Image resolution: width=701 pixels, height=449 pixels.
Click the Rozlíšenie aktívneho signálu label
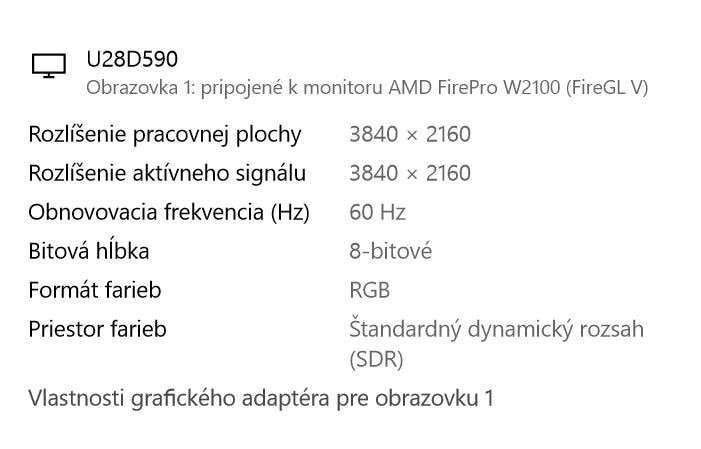pyautogui.click(x=167, y=174)
